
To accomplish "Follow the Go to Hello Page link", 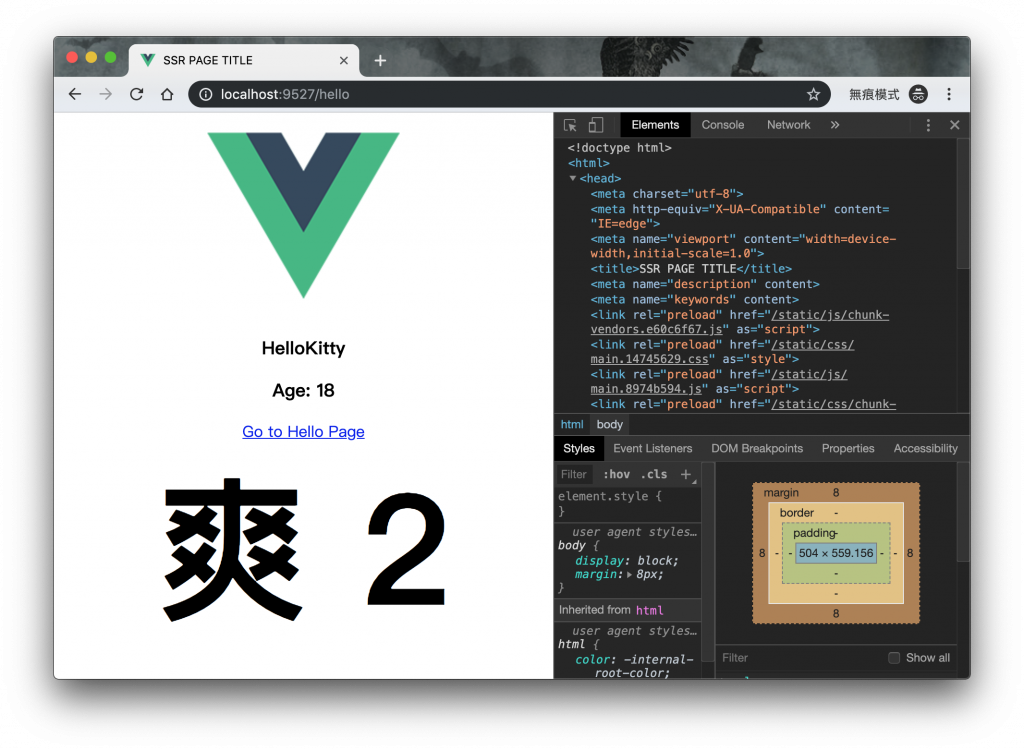I will [x=303, y=432].
